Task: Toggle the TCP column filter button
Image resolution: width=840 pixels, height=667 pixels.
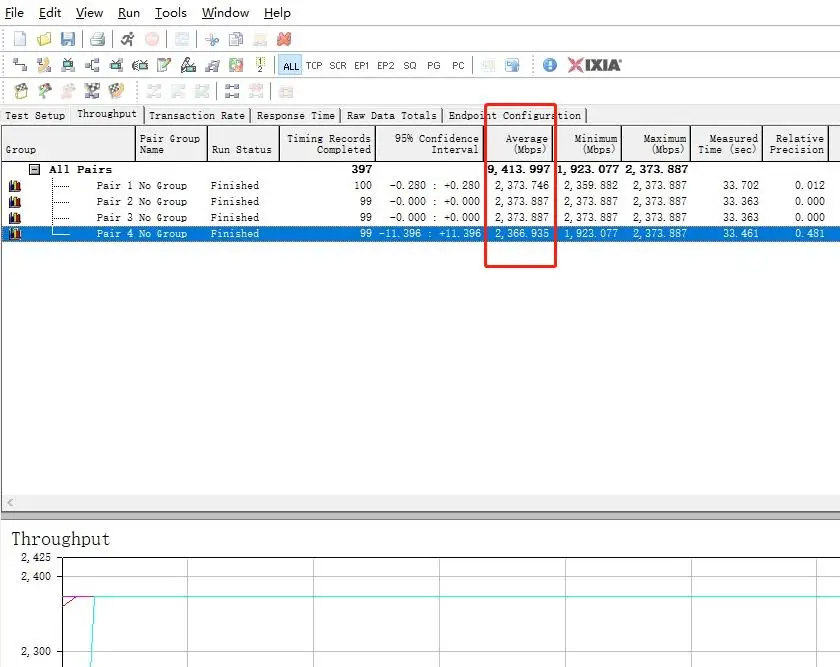Action: [314, 66]
